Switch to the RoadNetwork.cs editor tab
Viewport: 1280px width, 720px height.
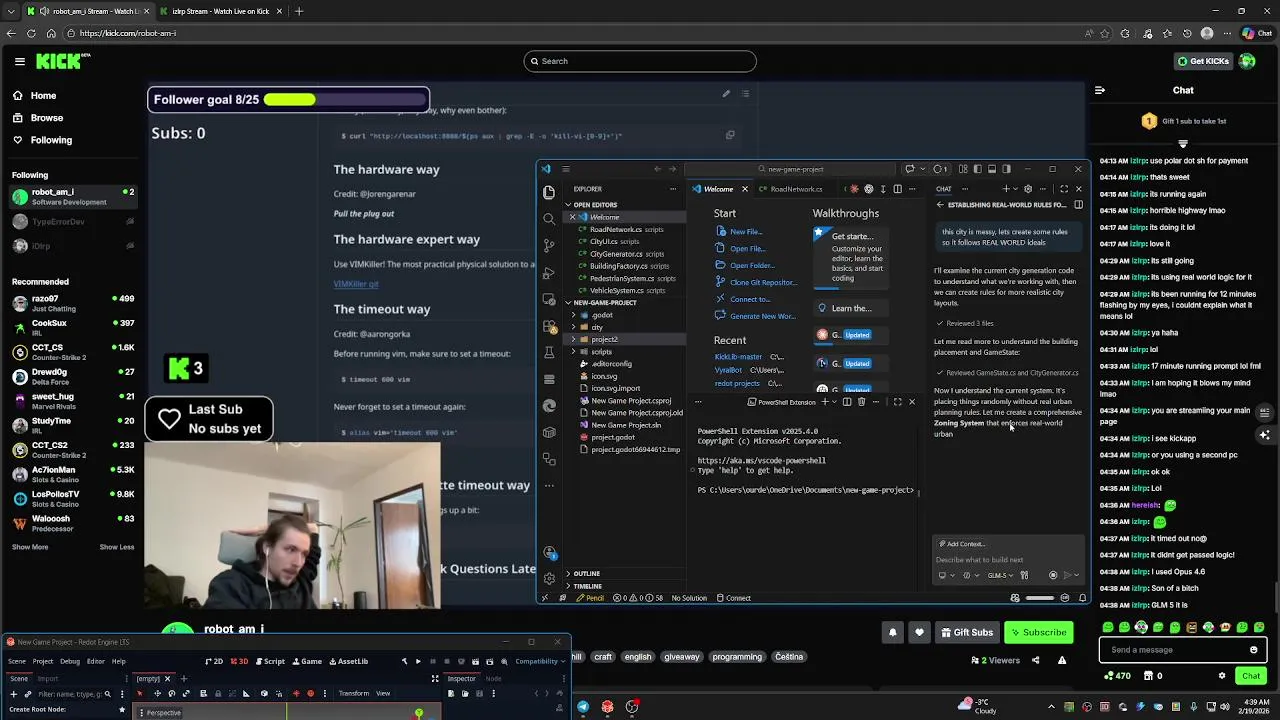796,189
